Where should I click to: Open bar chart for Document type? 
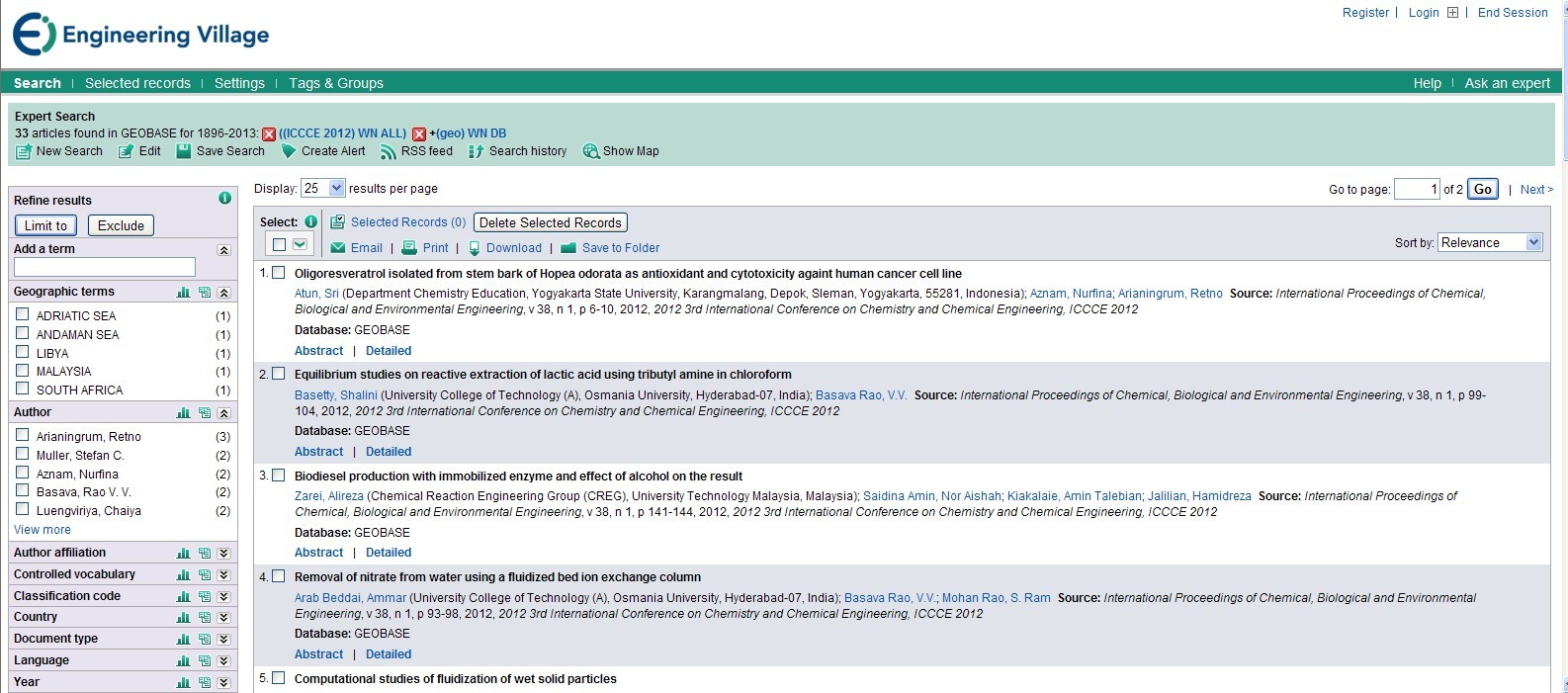(x=183, y=640)
